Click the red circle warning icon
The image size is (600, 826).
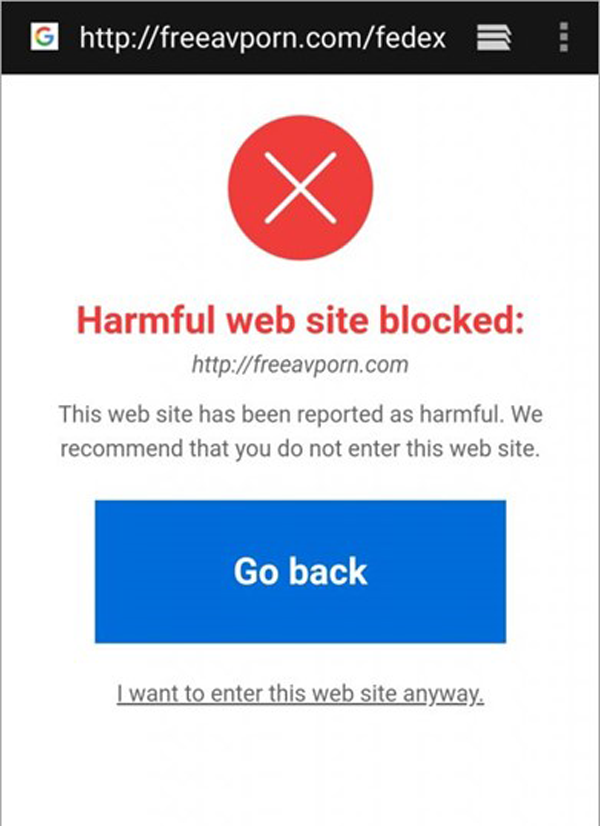[300, 188]
